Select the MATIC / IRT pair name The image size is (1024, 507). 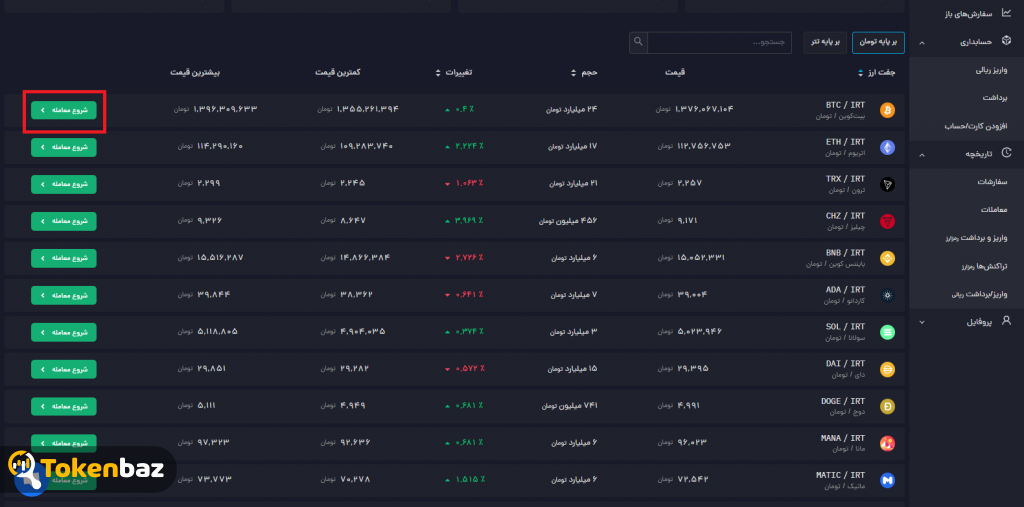[x=840, y=475]
